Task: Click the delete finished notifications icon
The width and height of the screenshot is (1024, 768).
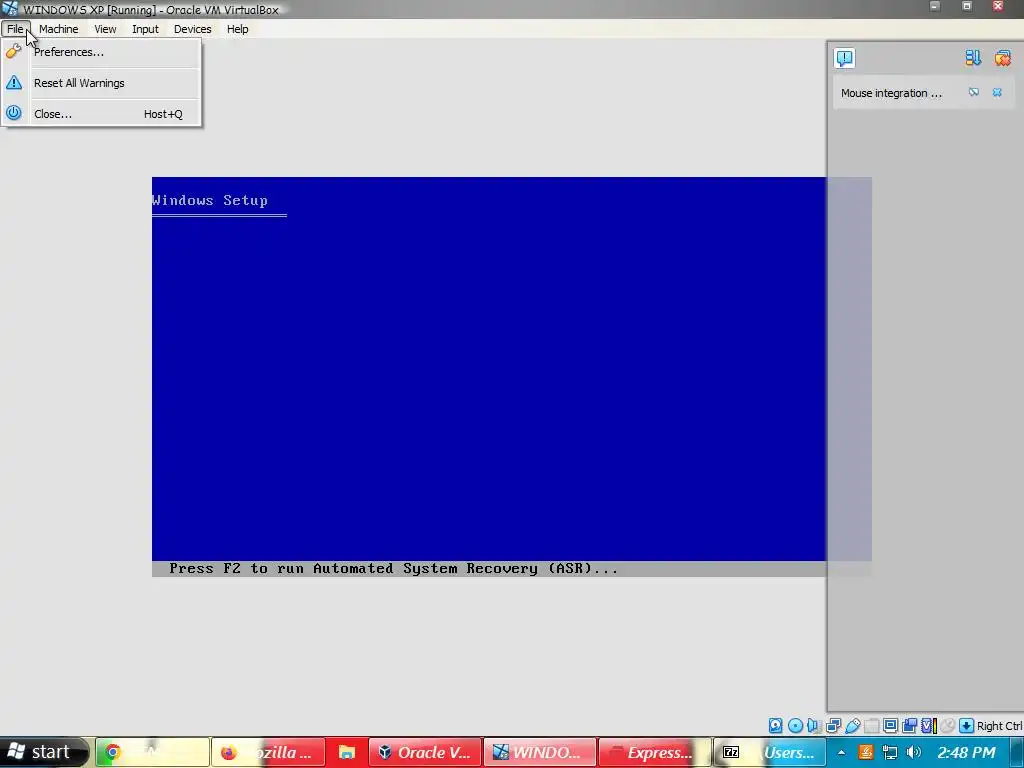Action: click(1002, 58)
